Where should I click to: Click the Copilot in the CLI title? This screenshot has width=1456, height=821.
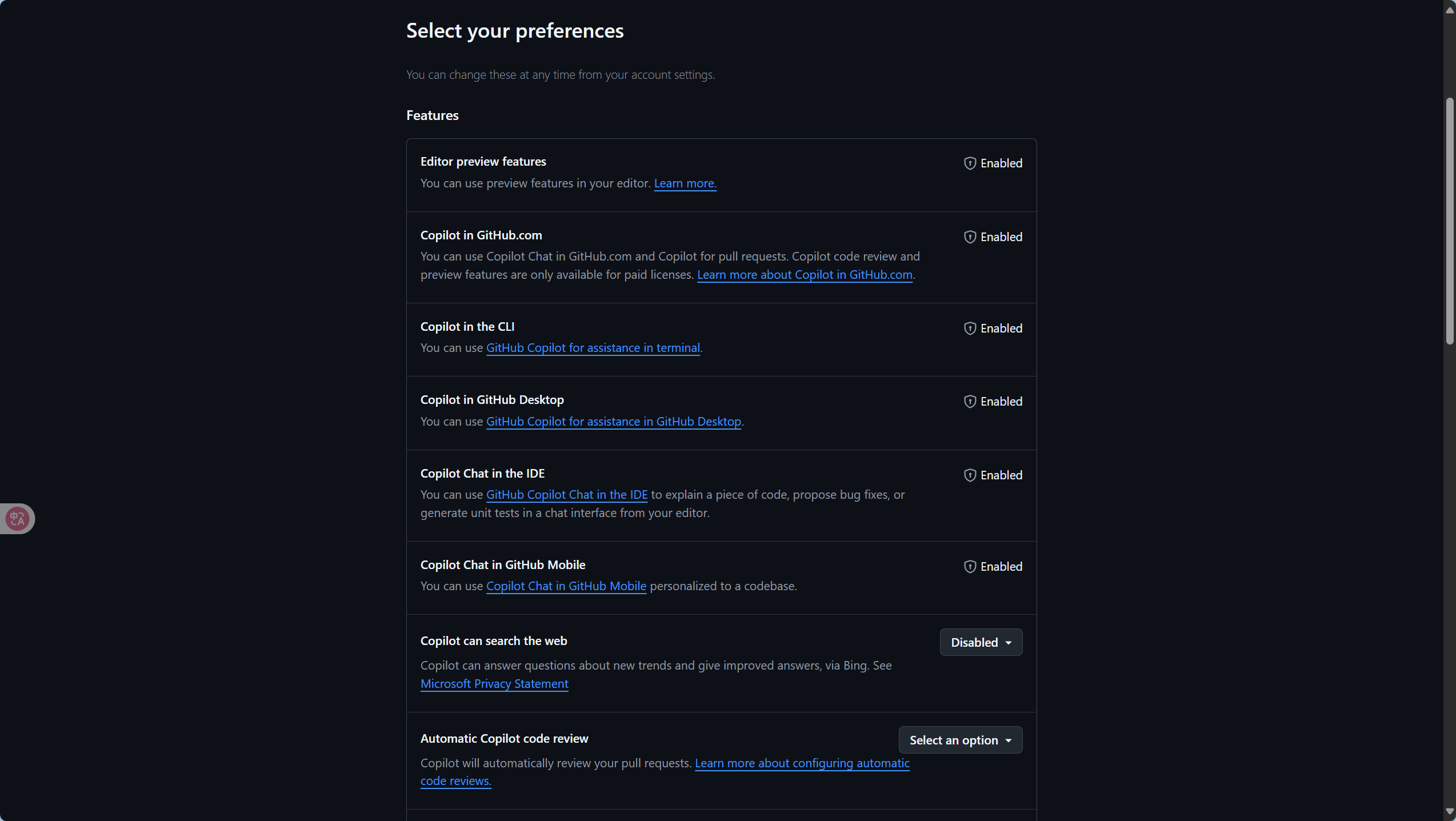coord(467,327)
